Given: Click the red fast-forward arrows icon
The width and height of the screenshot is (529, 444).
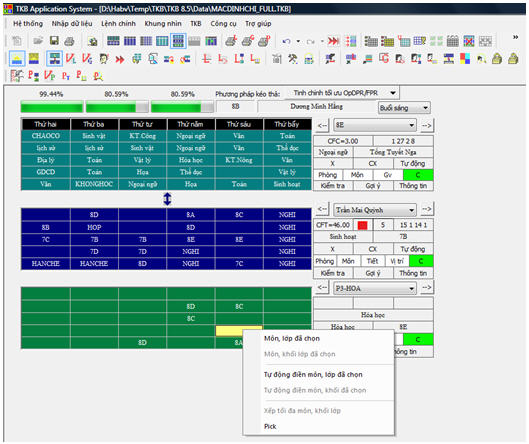Looking at the screenshot, I should pyautogui.click(x=333, y=41).
